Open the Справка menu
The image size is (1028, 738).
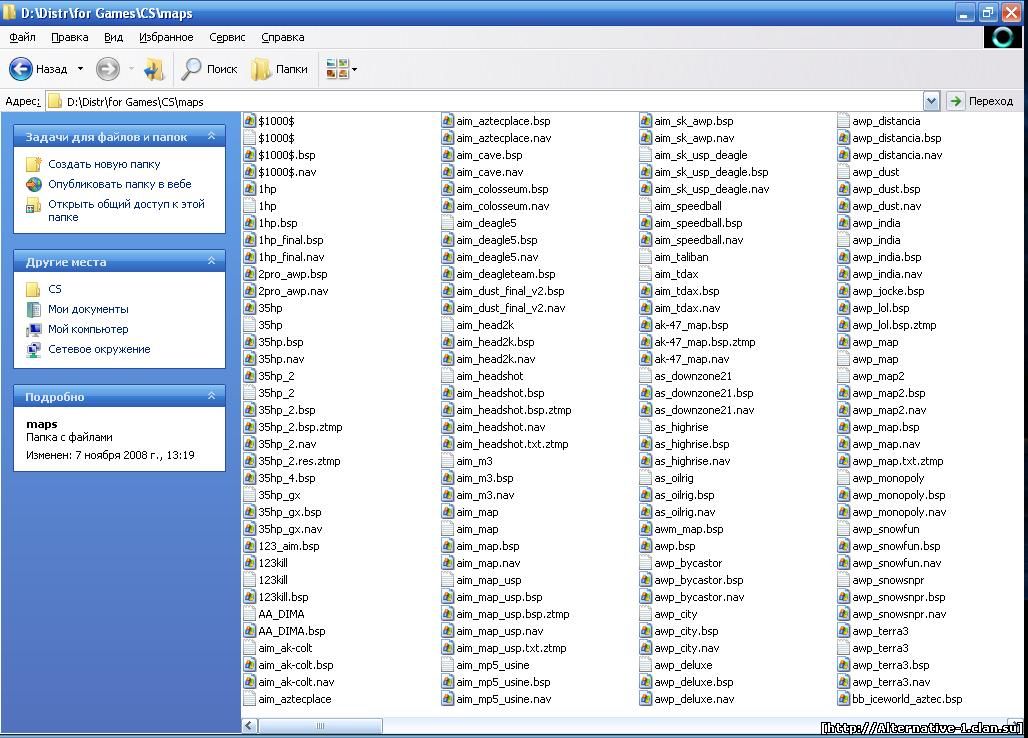point(283,37)
